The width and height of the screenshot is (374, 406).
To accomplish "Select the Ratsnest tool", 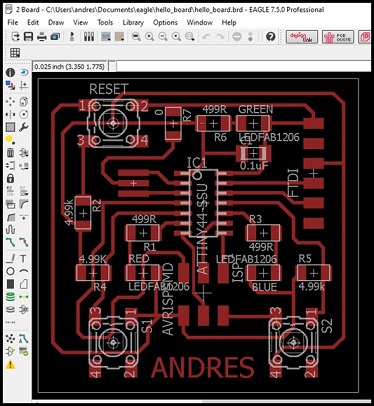I will tap(10, 339).
